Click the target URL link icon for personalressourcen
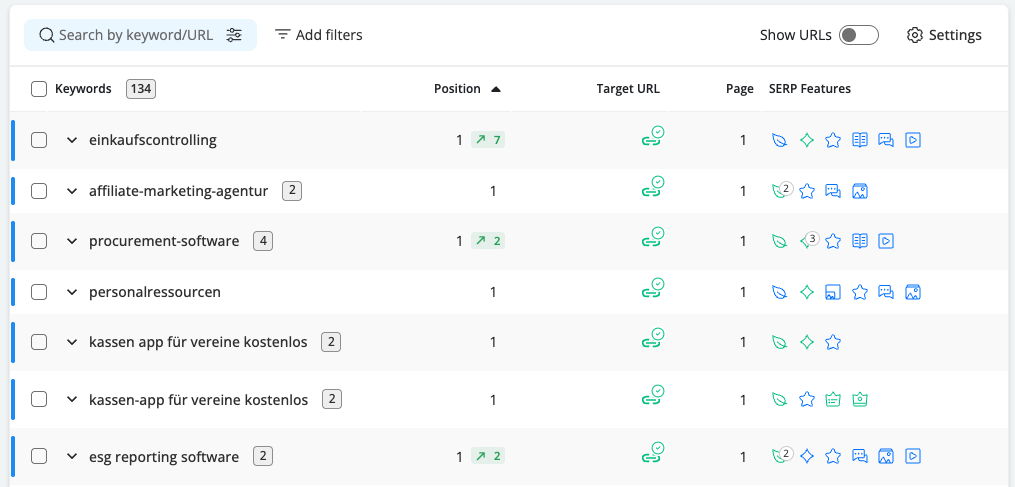 (653, 291)
